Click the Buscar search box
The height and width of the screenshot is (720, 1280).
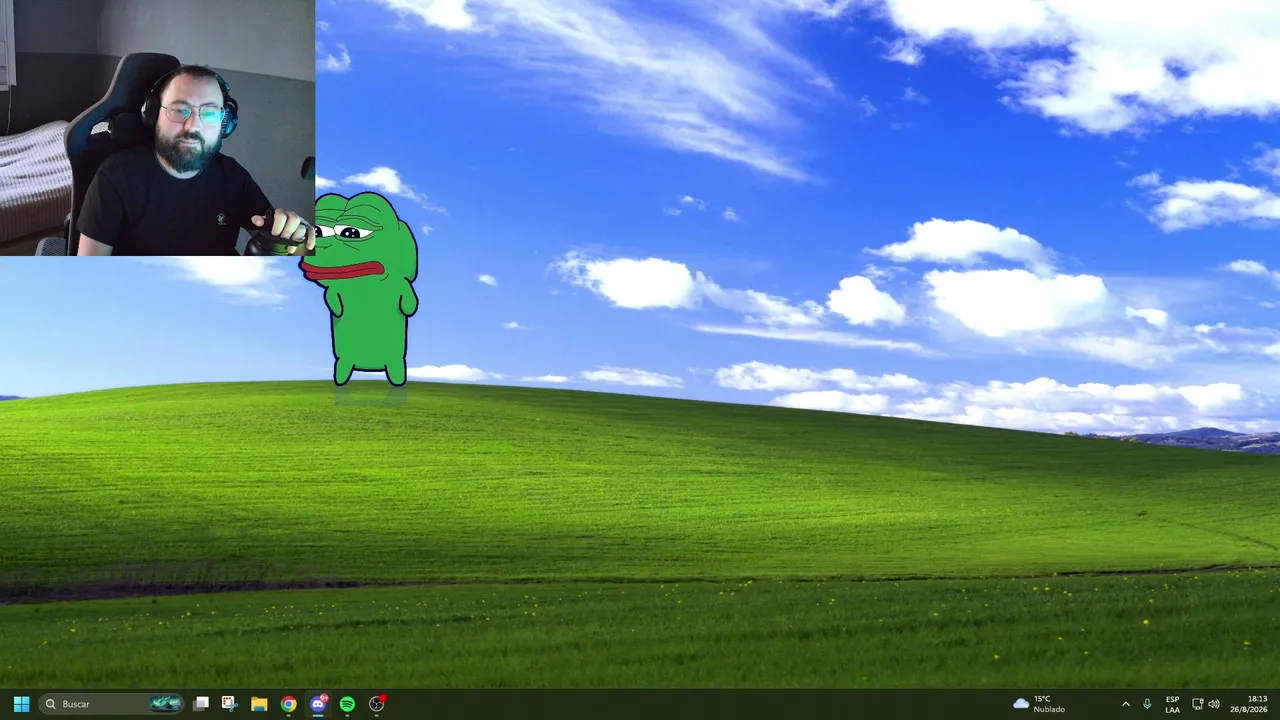112,704
